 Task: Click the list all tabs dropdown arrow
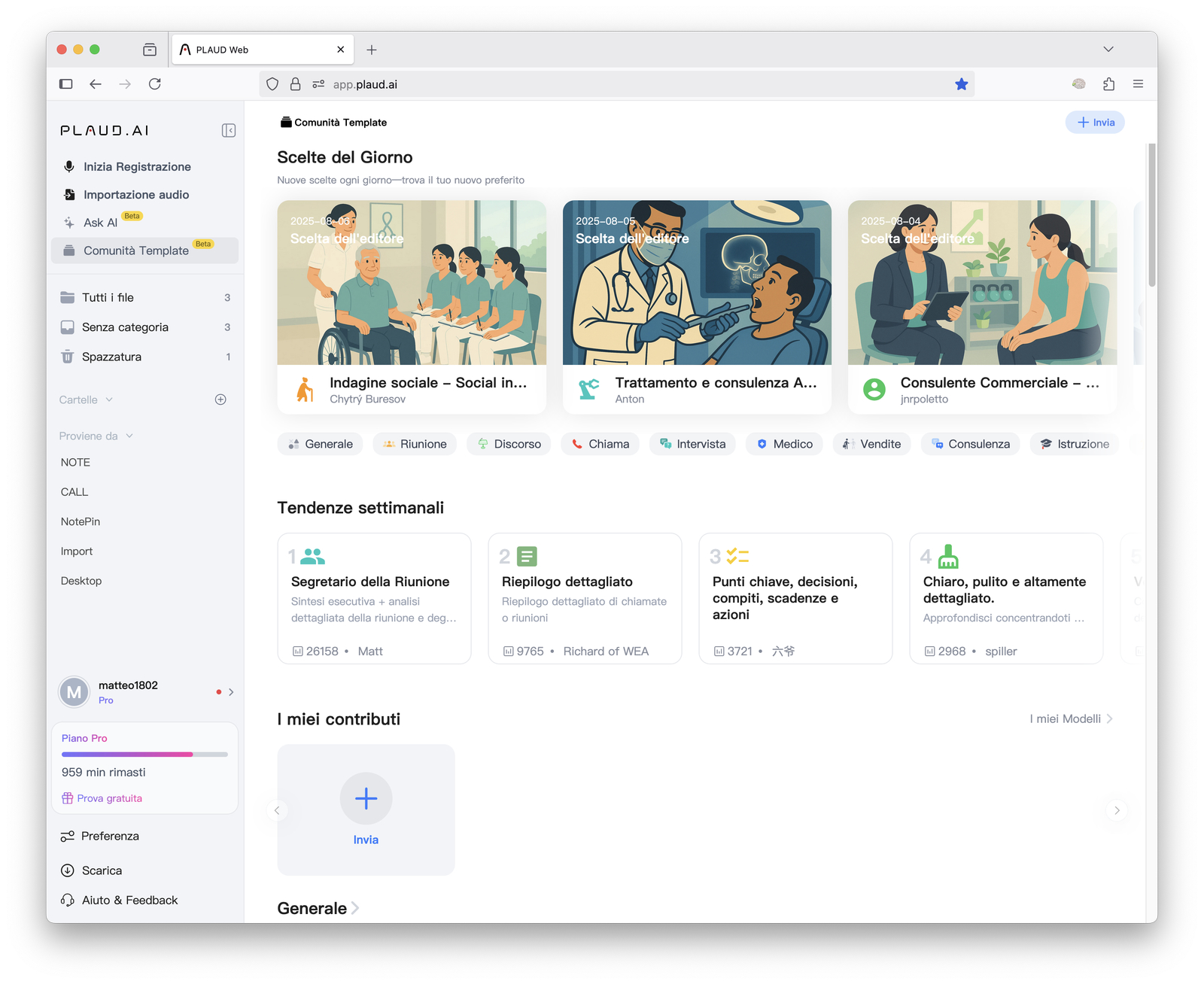click(x=1108, y=50)
